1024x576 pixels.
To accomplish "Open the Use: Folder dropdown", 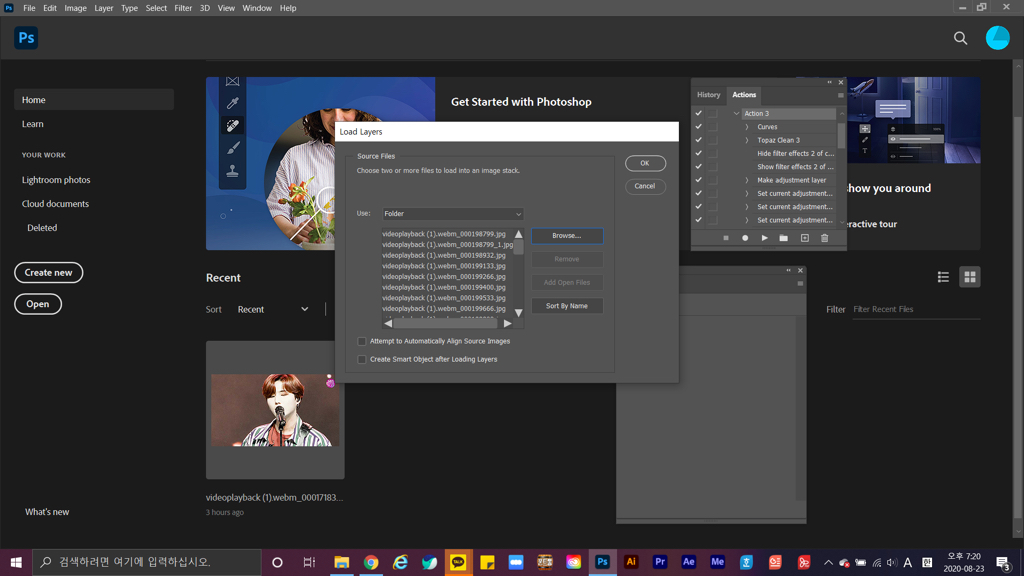I will click(x=453, y=214).
